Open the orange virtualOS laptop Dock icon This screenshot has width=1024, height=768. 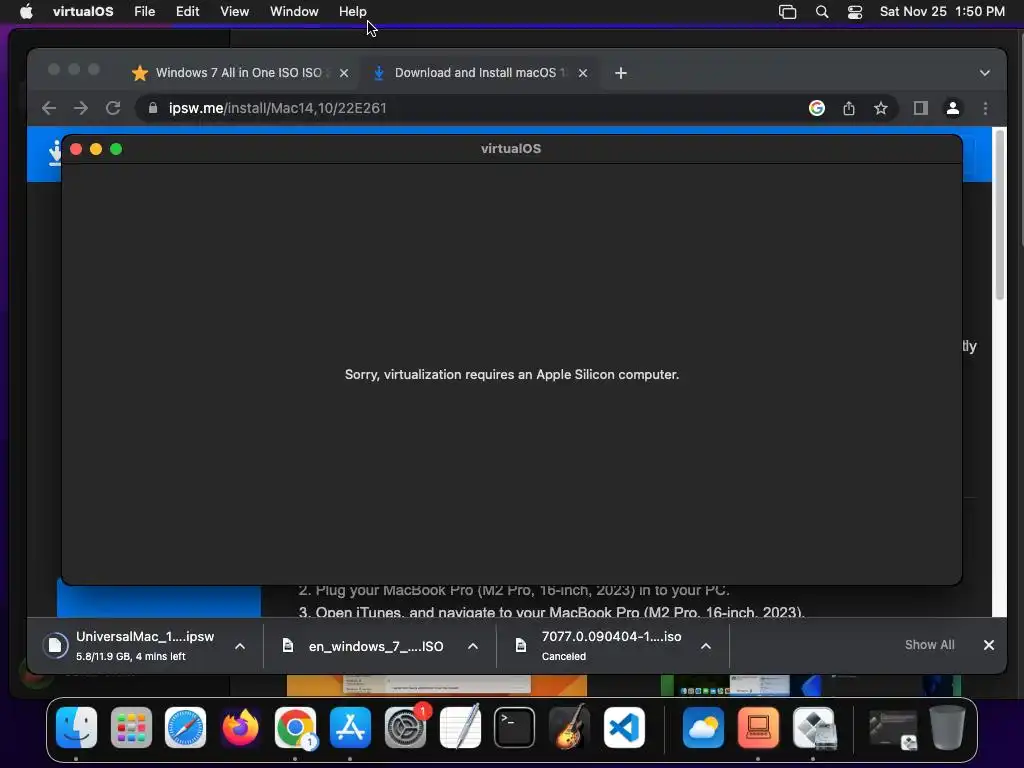(x=758, y=728)
